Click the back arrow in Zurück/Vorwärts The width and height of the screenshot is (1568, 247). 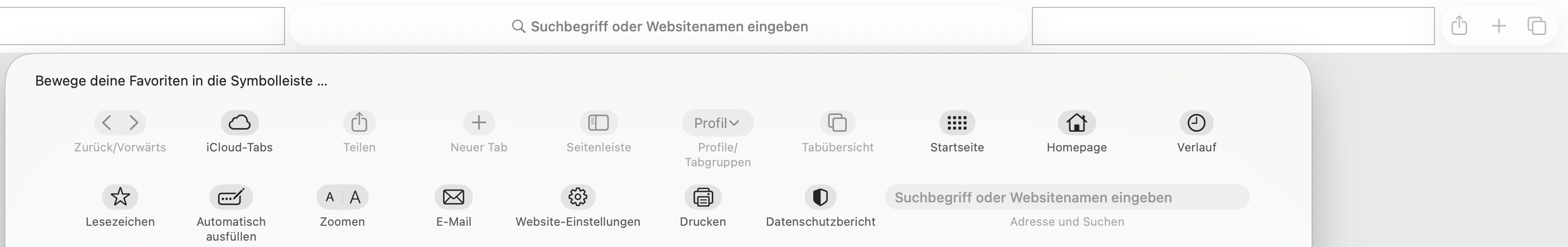(x=107, y=123)
